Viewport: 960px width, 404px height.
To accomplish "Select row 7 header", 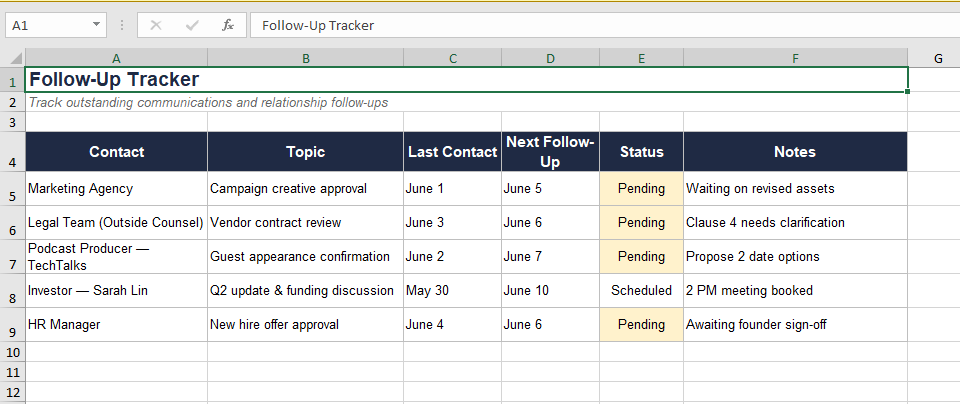I will coord(13,256).
